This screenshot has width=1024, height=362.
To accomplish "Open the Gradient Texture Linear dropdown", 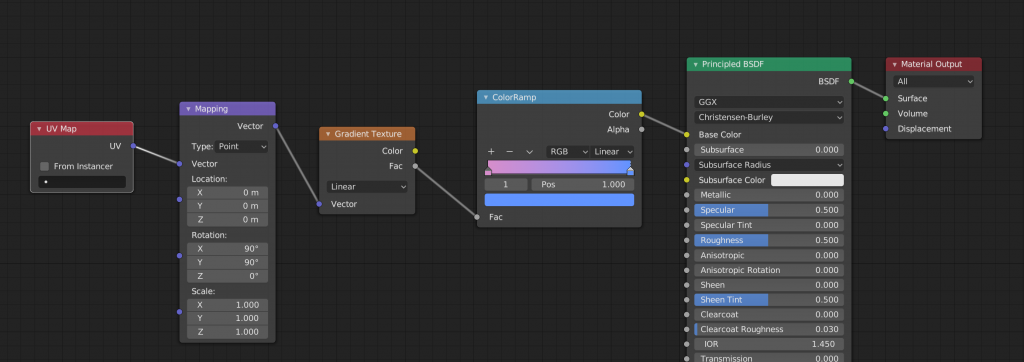I will click(x=367, y=187).
